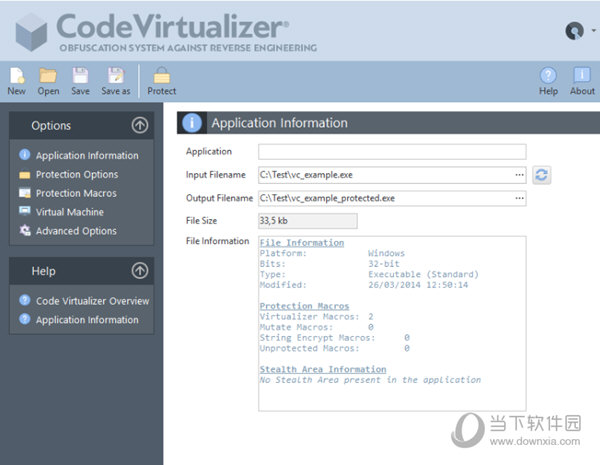Screen dimensions: 600x465
Task: Open Application Information help topic in Help panel
Action: point(87,320)
